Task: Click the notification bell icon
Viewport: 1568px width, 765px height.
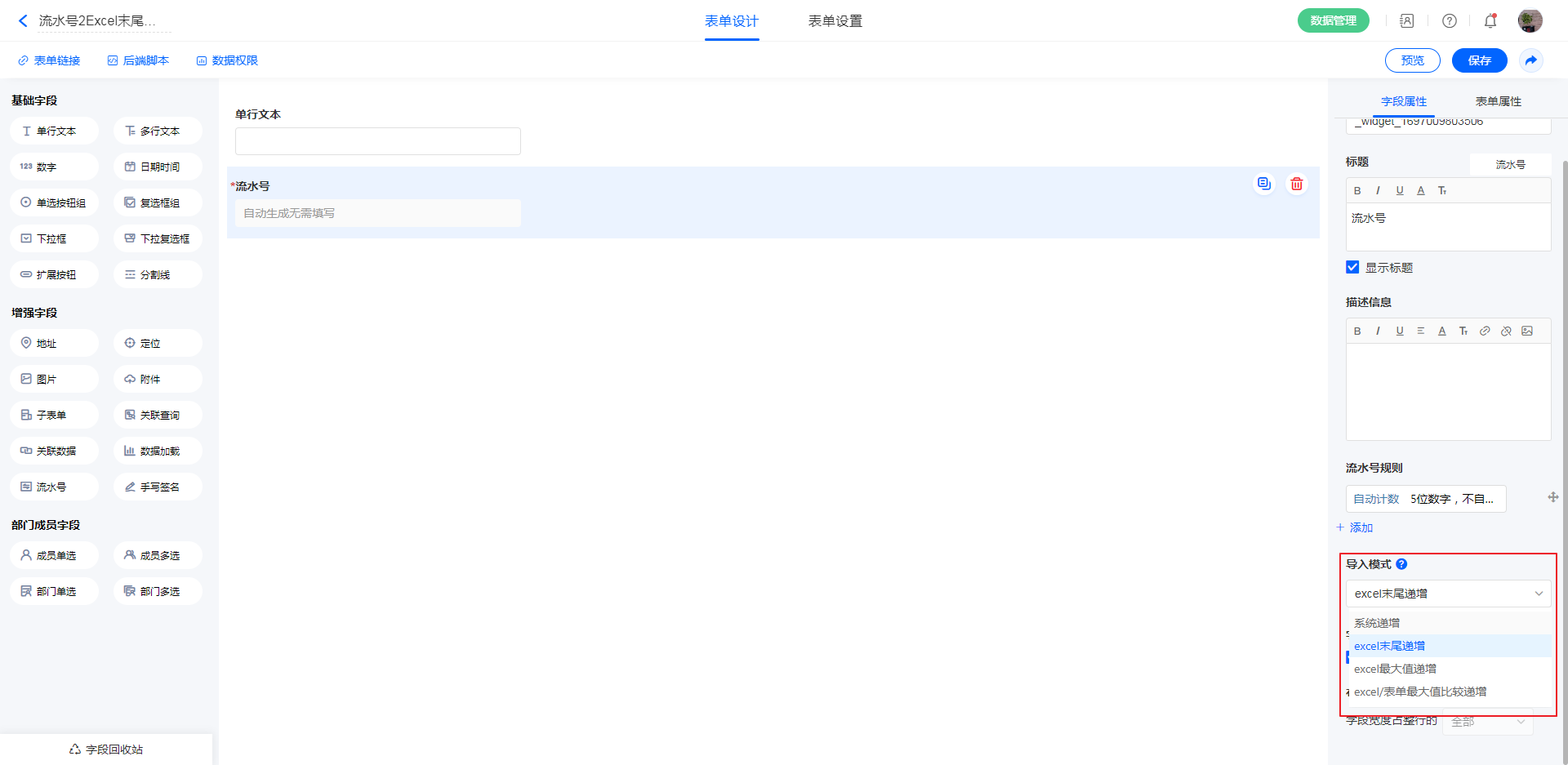Action: tap(1490, 21)
